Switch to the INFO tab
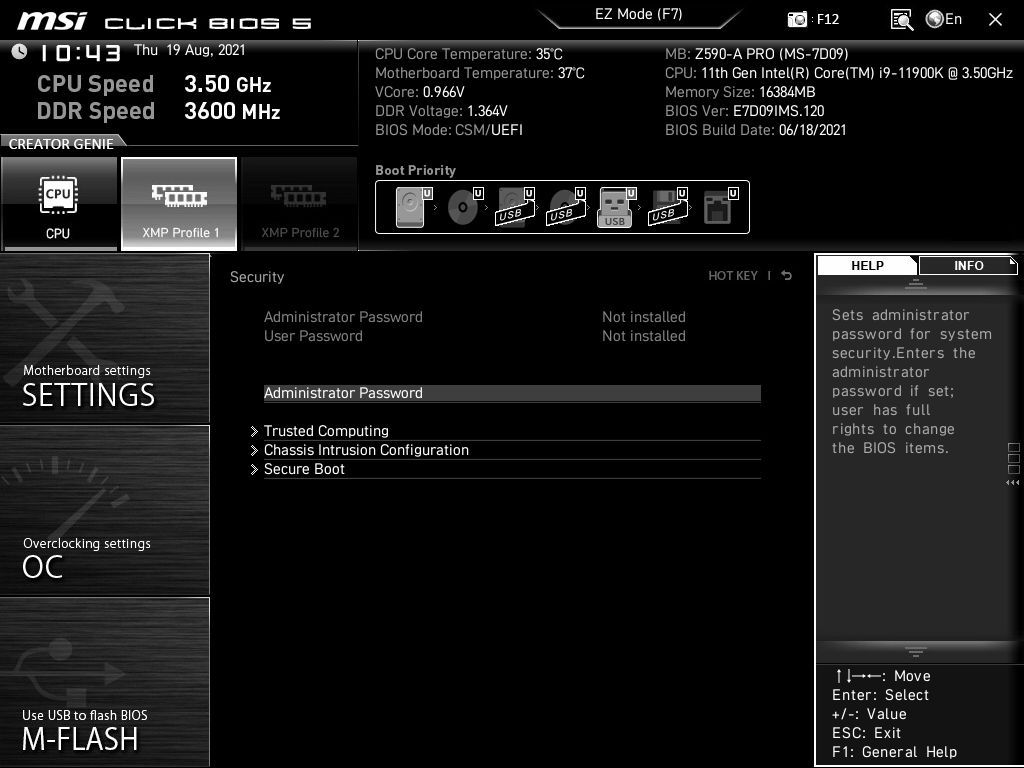 [x=968, y=265]
